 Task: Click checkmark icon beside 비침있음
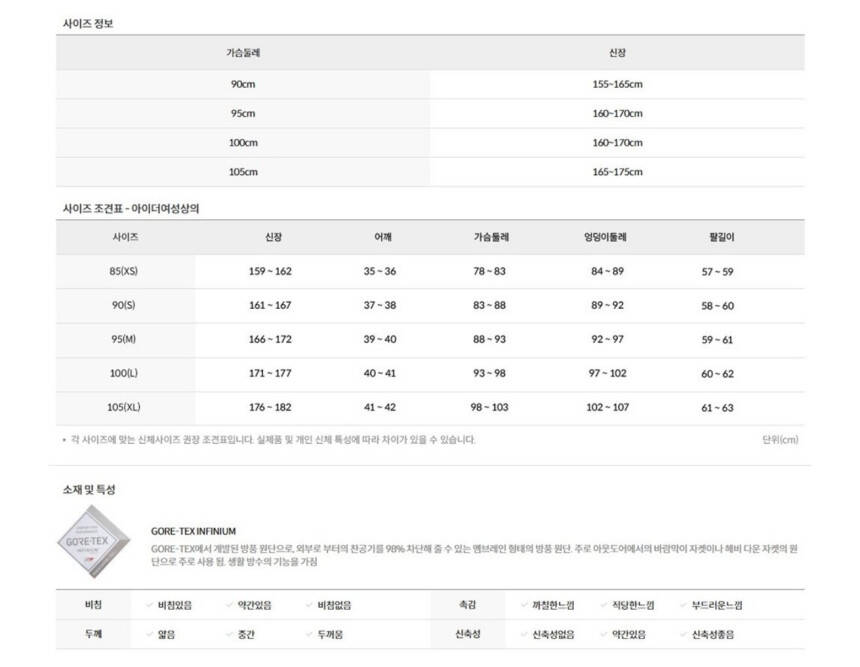(x=150, y=605)
